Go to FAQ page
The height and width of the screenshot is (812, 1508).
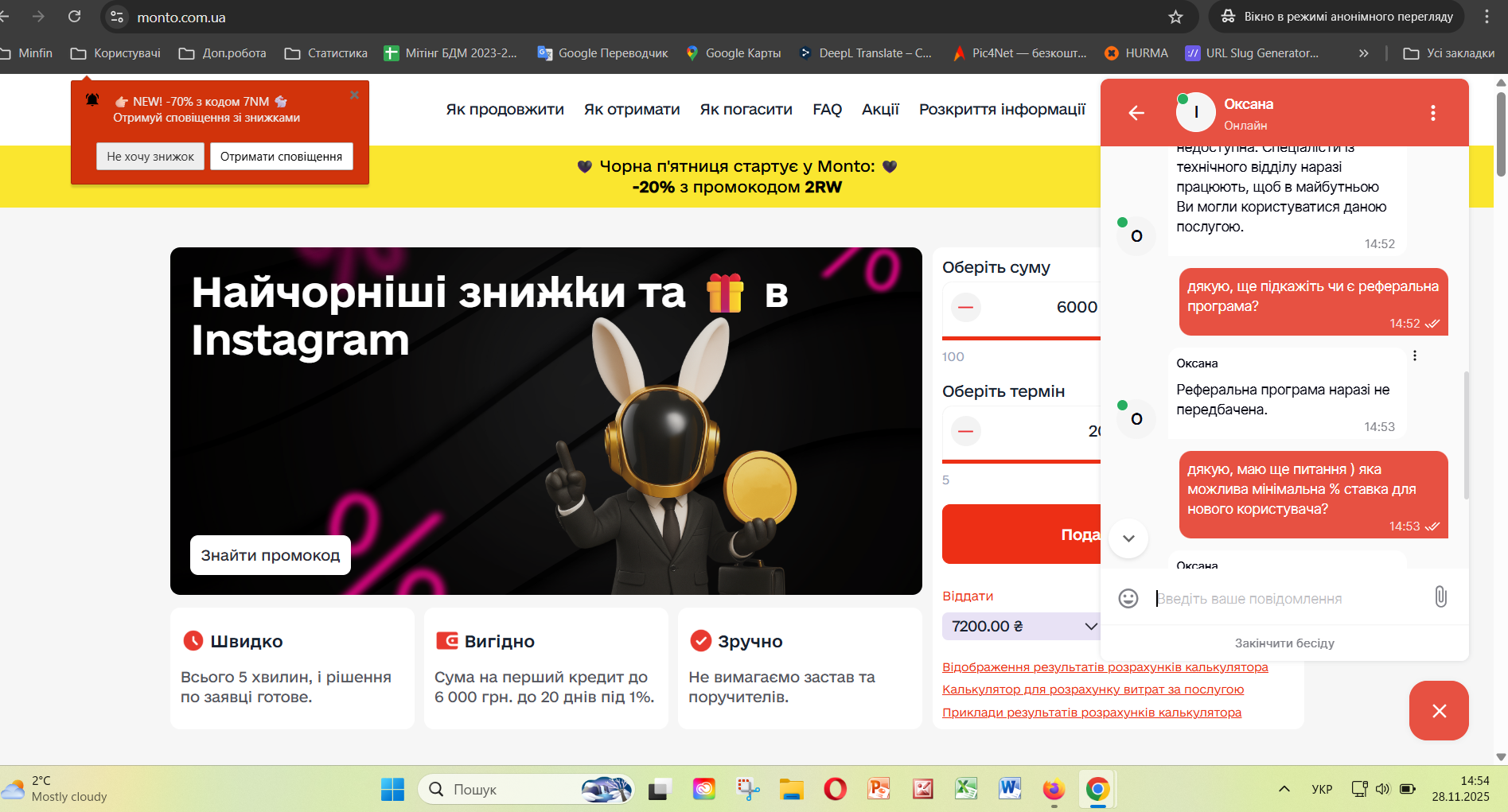(827, 109)
